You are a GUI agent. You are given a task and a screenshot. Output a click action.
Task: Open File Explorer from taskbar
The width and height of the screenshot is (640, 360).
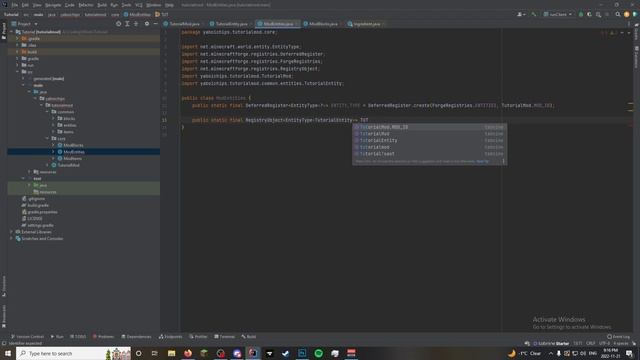pos(171,353)
